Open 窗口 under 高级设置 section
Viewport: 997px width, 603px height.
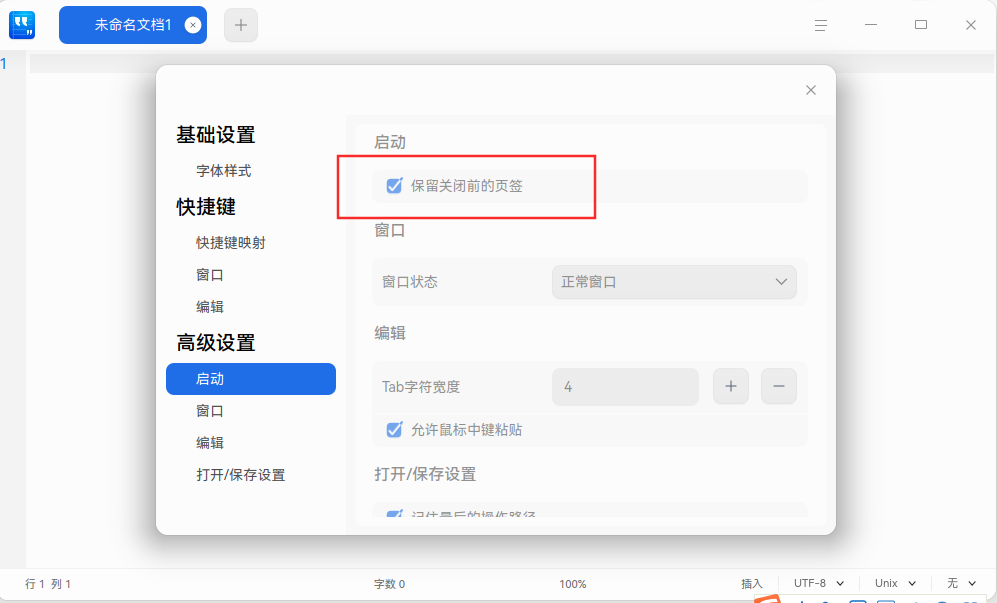click(x=210, y=411)
